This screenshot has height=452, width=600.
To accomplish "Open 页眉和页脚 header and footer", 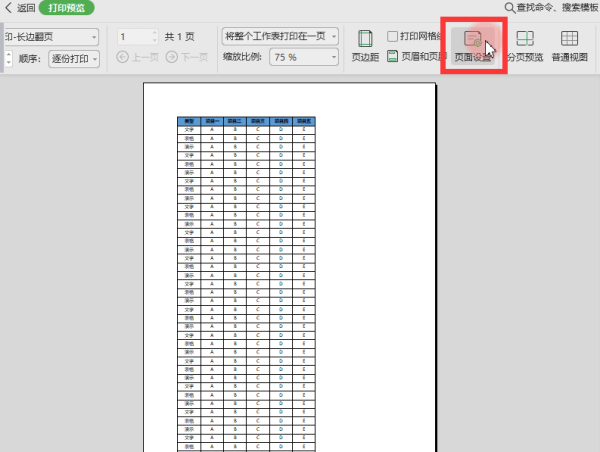I will (416, 57).
